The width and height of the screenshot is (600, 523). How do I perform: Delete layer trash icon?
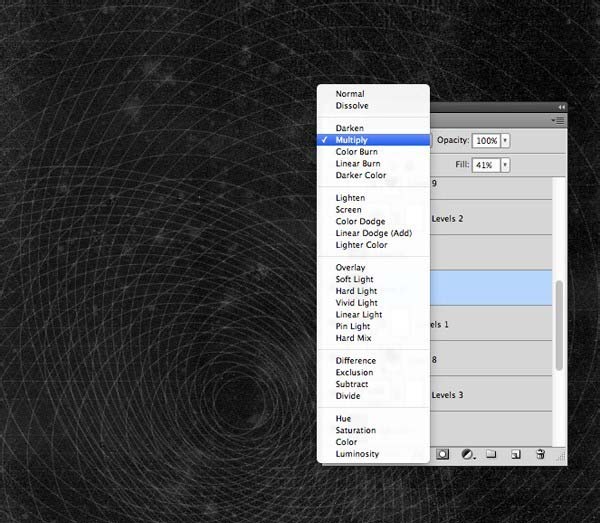(540, 454)
